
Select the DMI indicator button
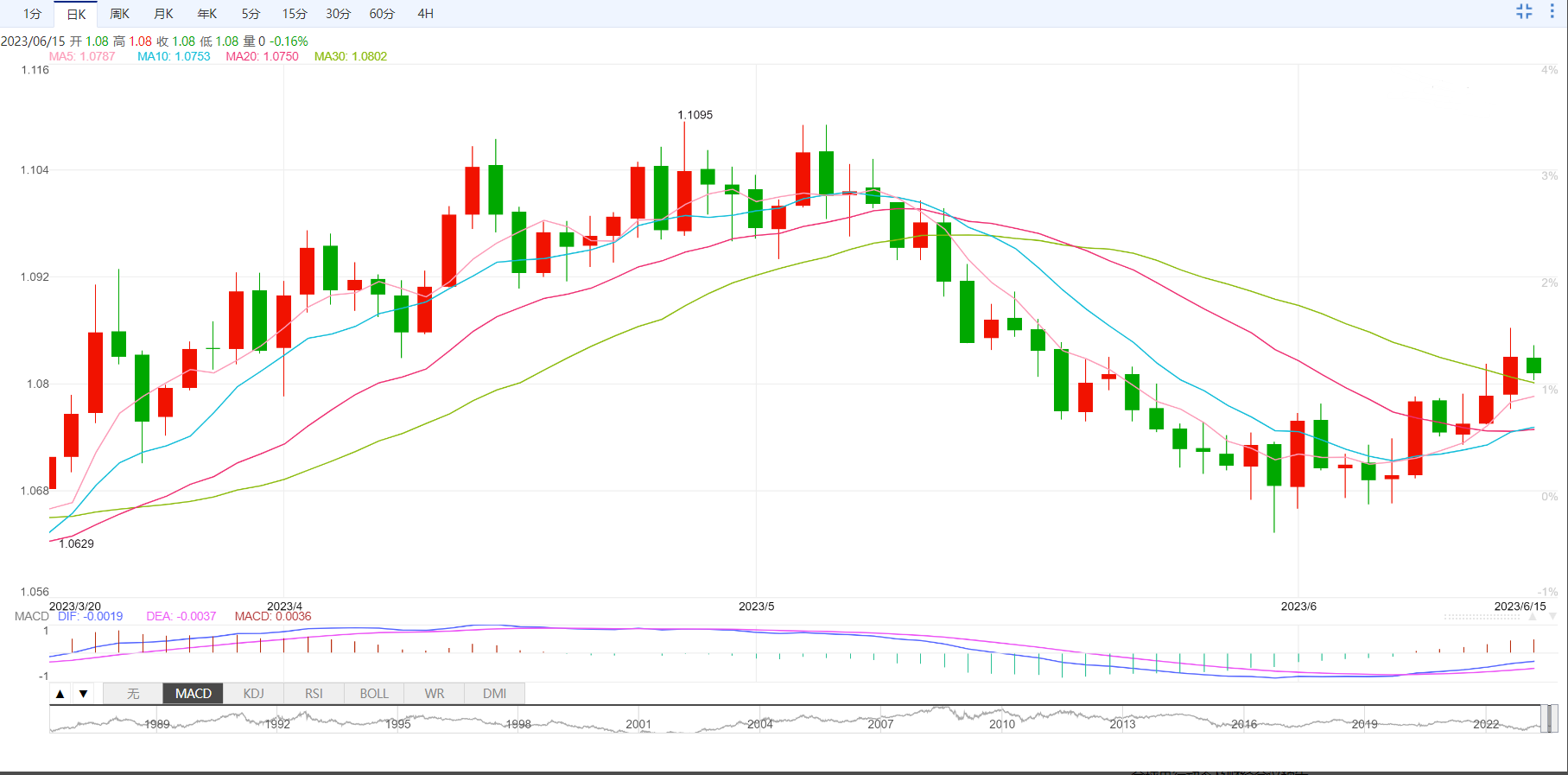click(495, 694)
